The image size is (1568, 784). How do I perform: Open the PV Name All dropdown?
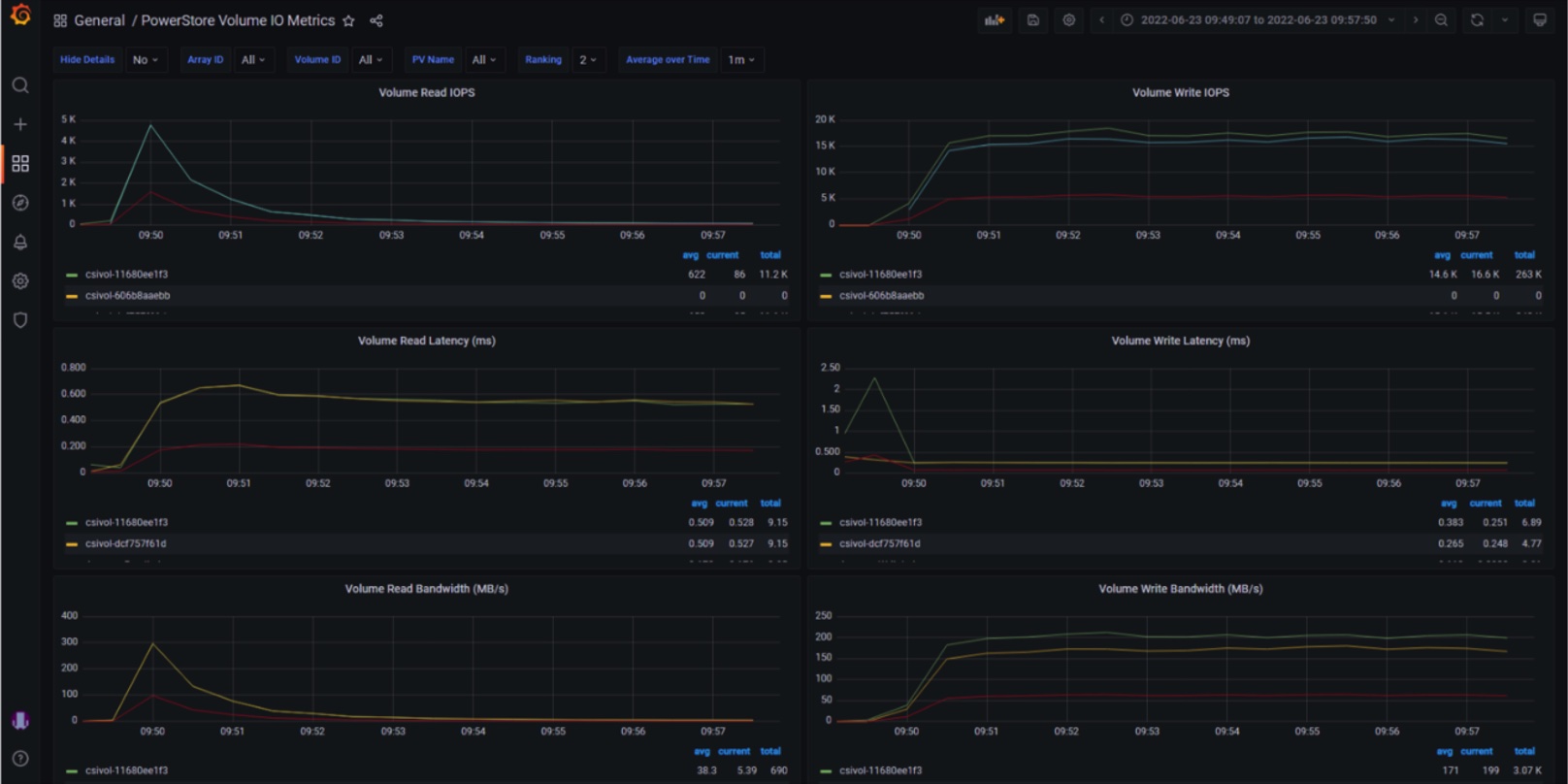coord(484,59)
